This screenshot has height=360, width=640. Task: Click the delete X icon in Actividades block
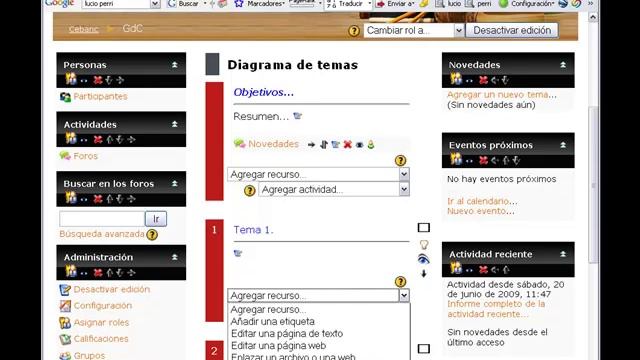pyautogui.click(x=98, y=140)
